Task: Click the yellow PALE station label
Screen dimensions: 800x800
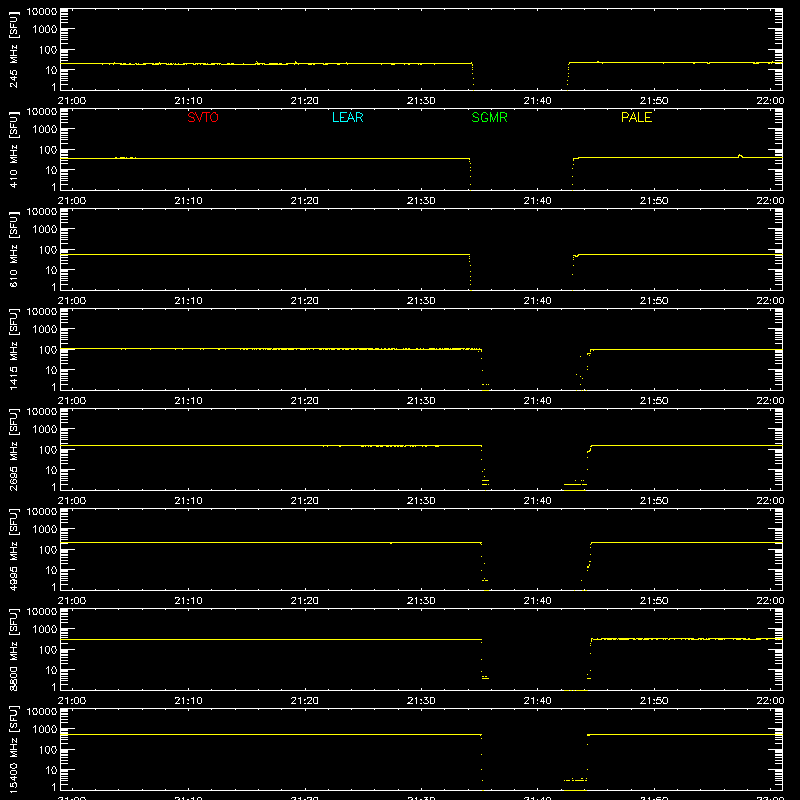Action: tap(636, 117)
